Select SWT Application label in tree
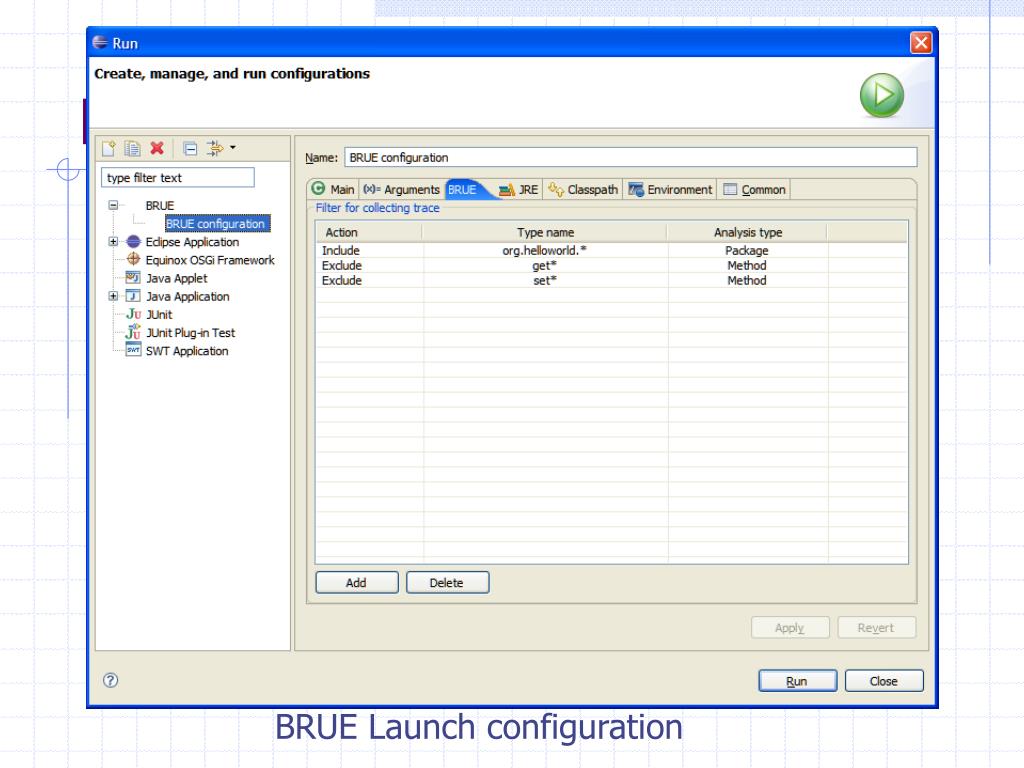The width and height of the screenshot is (1024, 768). click(187, 351)
